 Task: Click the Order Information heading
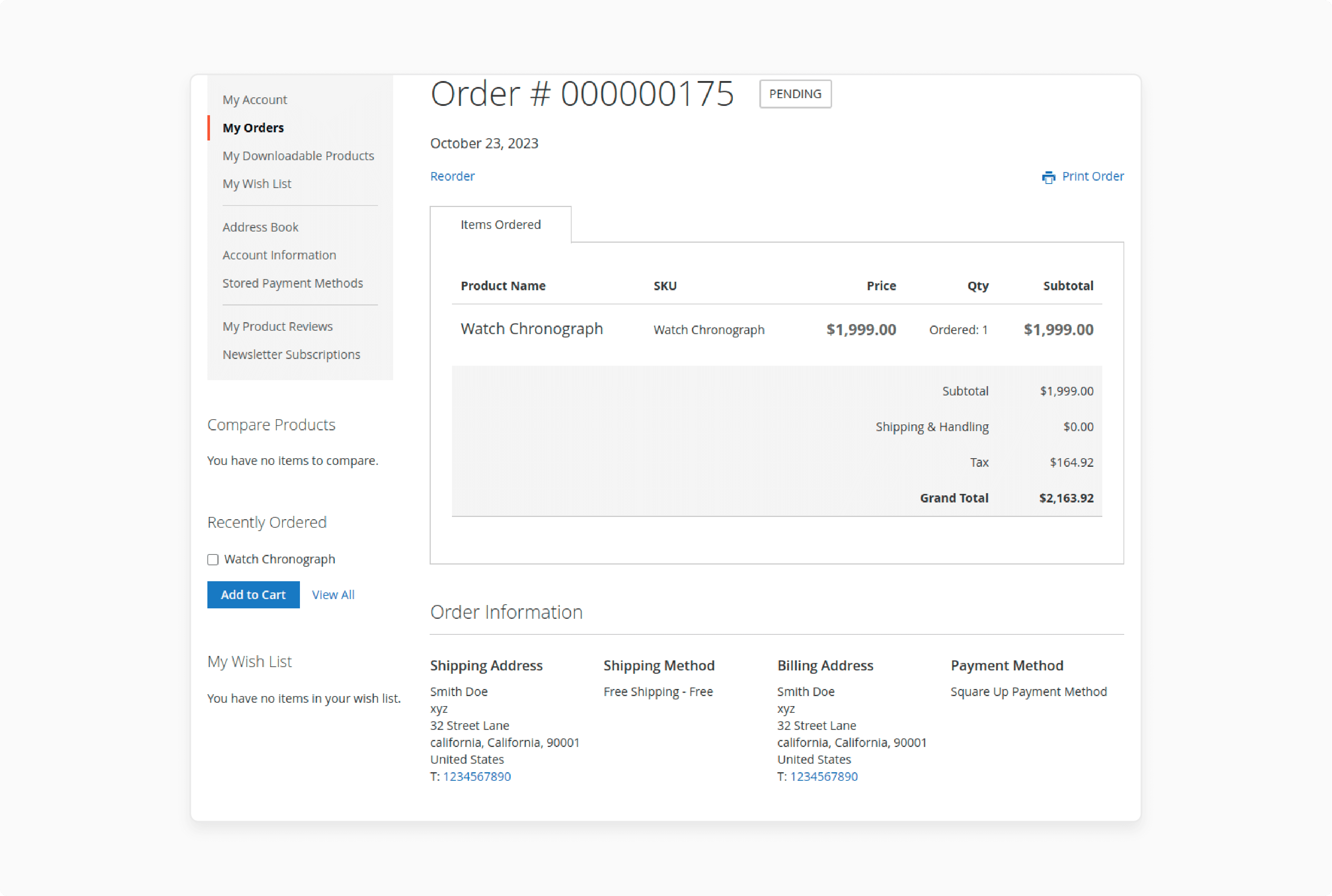[506, 612]
